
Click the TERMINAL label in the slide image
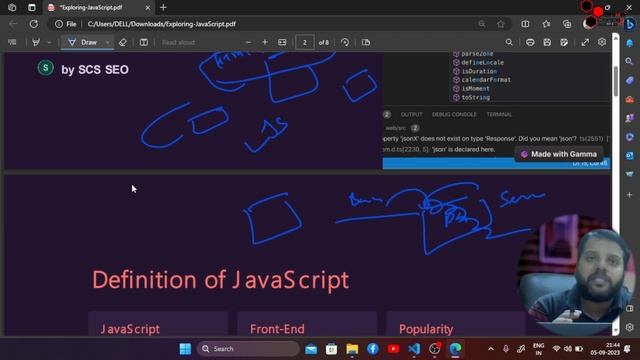[499, 114]
